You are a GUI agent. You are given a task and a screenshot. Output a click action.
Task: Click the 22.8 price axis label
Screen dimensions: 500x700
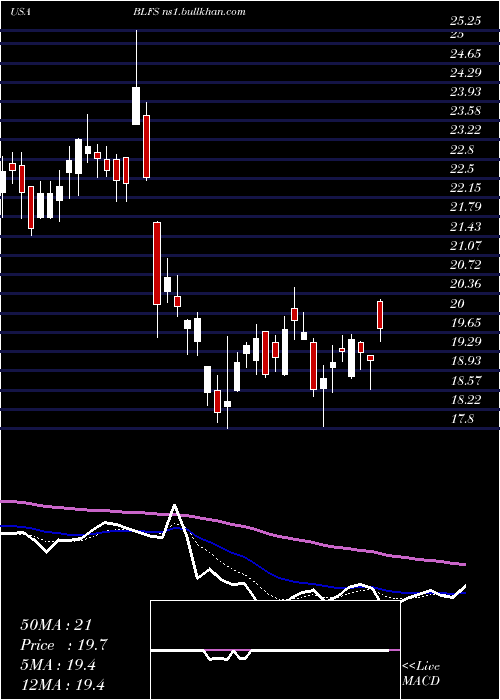[x=462, y=150]
